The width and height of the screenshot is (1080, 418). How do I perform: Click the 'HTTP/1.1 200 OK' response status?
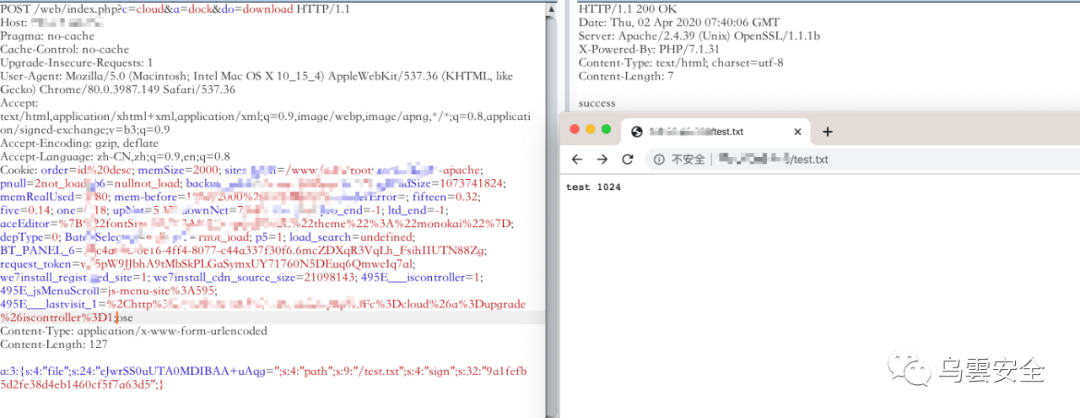[x=628, y=9]
